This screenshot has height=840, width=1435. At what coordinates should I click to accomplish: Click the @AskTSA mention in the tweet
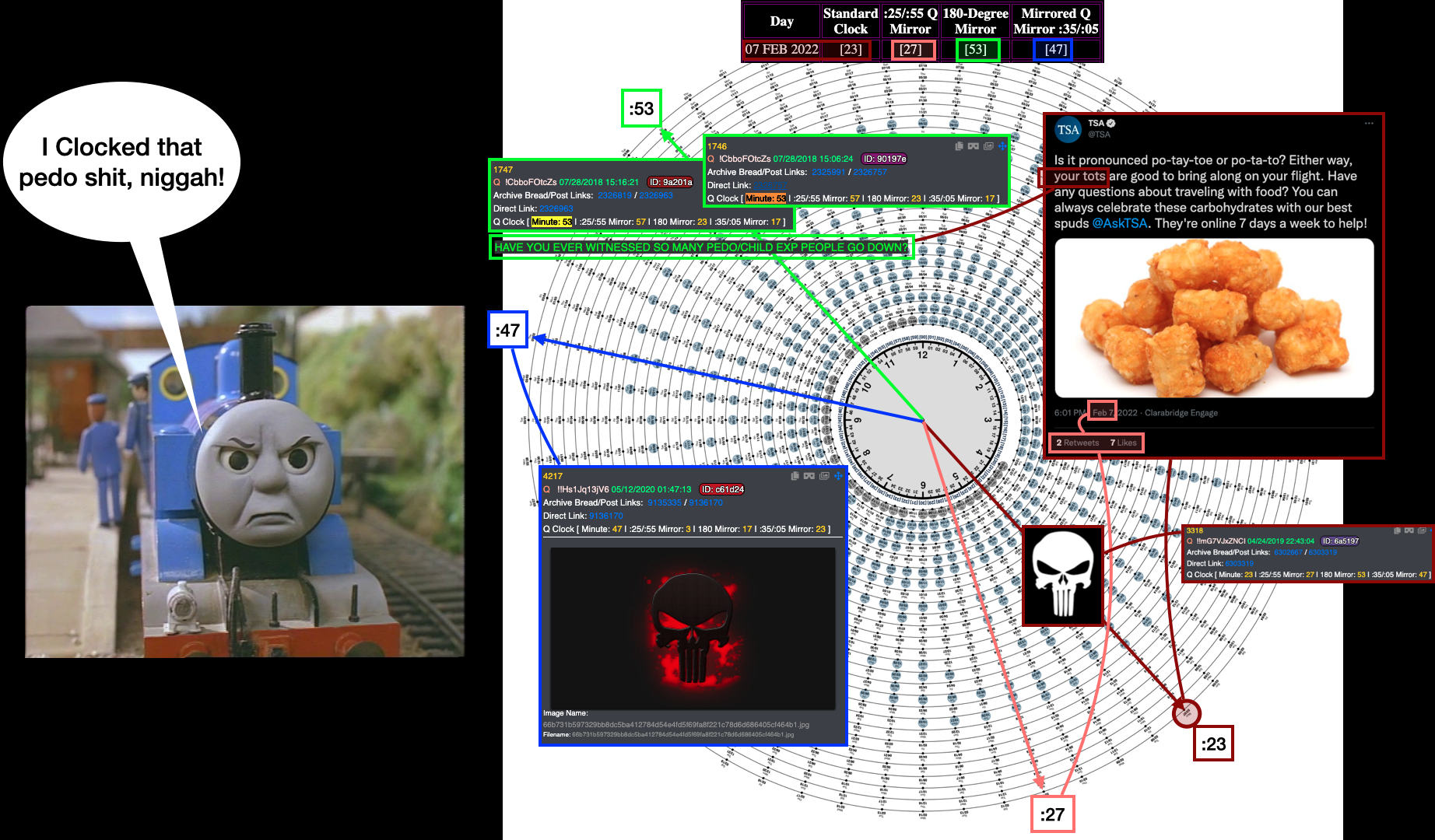(x=1120, y=223)
